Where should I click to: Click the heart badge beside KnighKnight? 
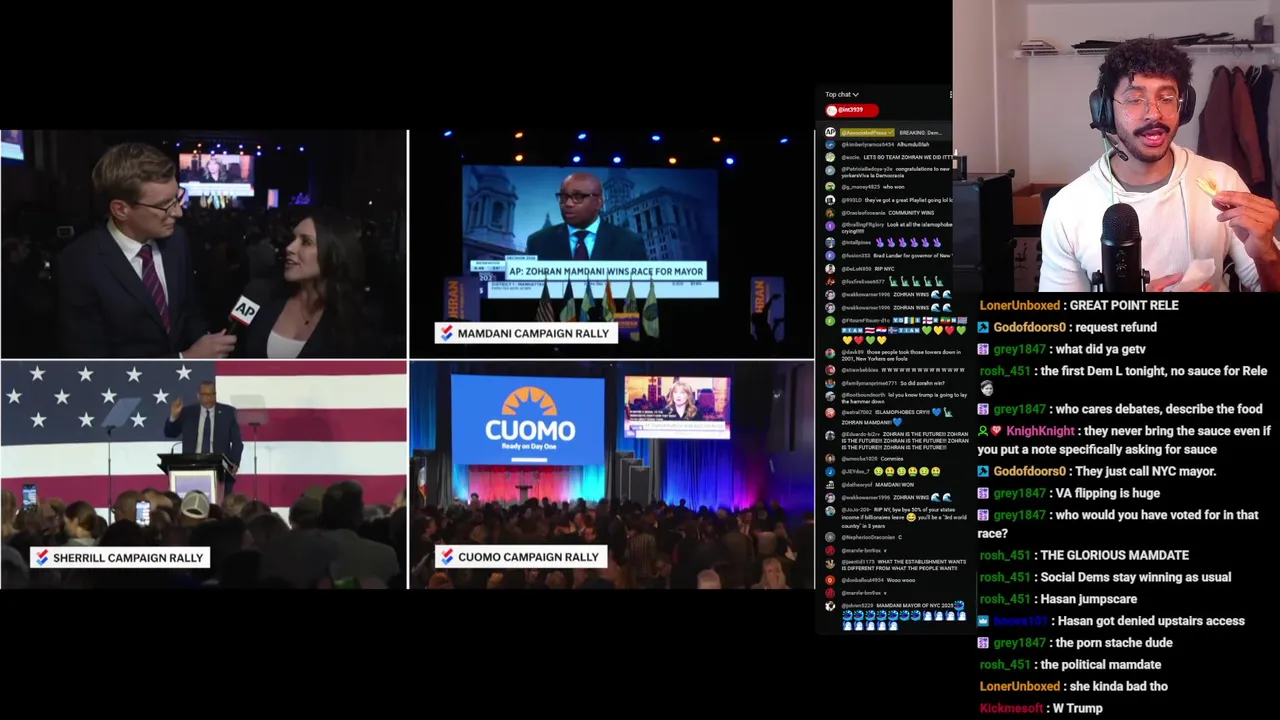996,431
